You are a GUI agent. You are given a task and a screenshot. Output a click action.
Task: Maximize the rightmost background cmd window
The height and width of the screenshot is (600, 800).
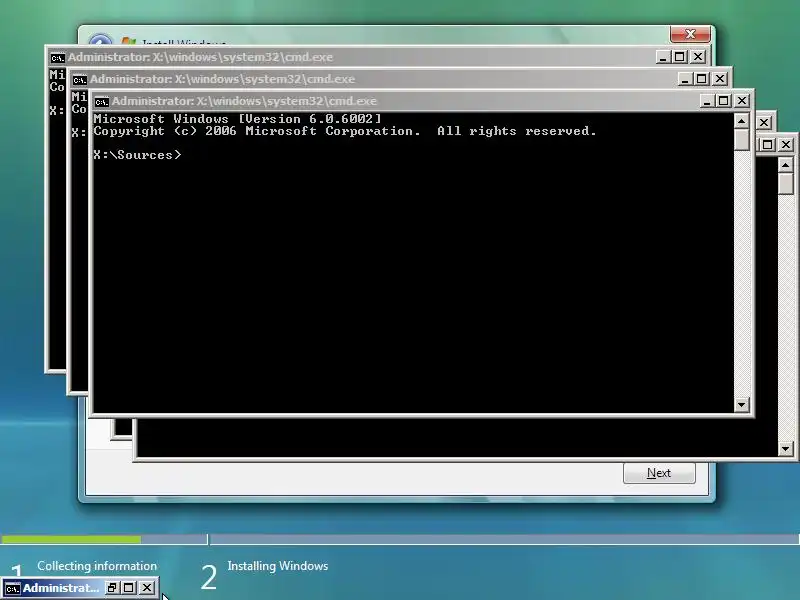pos(767,145)
